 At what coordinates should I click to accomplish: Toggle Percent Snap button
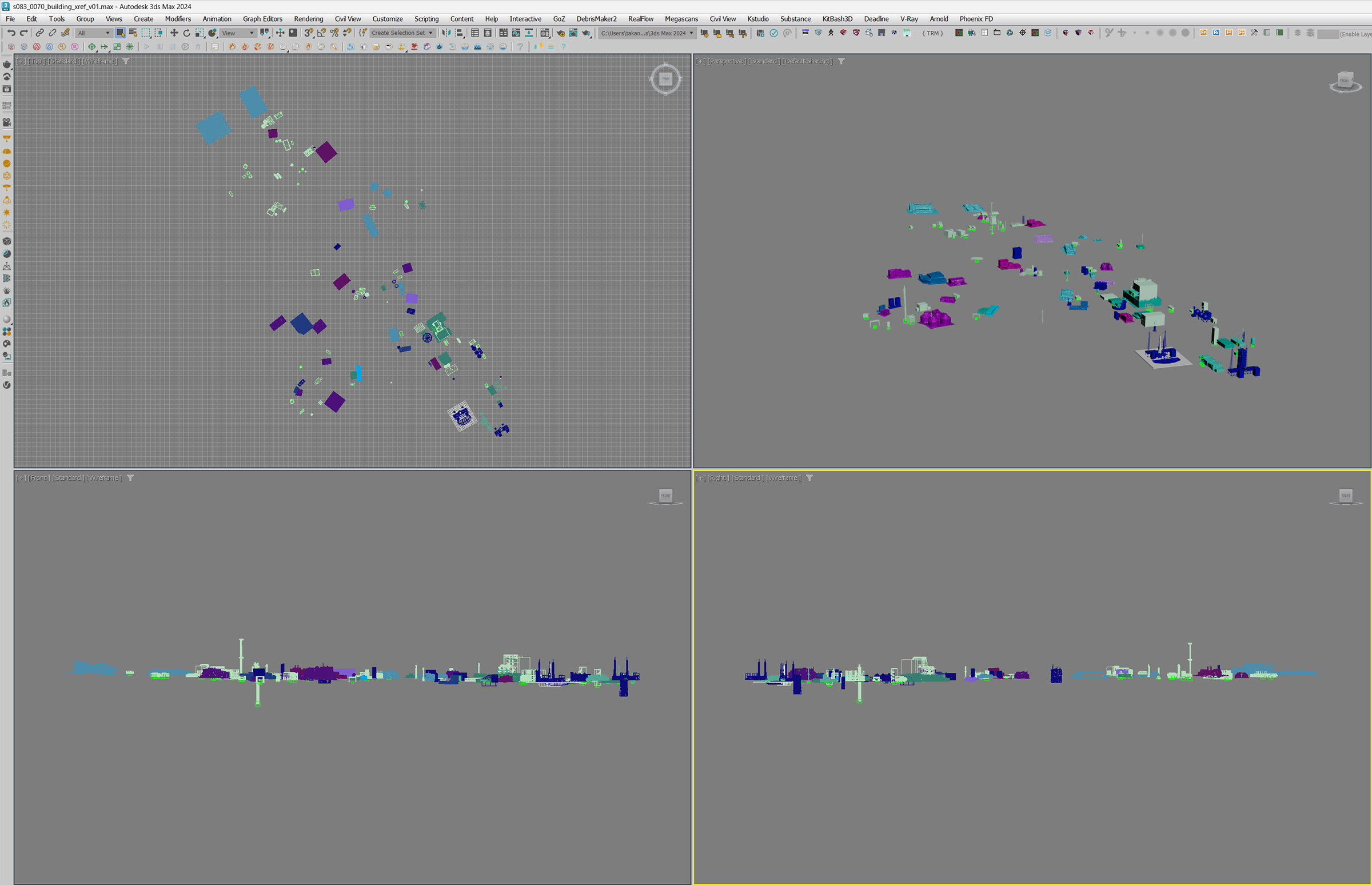[x=334, y=33]
